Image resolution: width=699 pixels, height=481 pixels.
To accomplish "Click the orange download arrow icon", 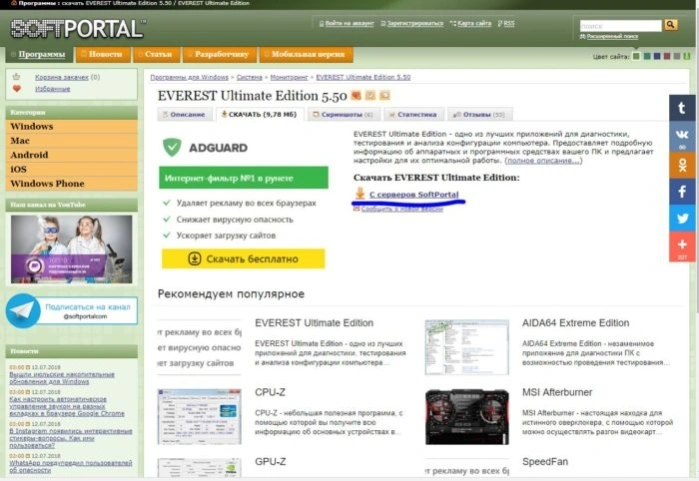I will tap(360, 193).
